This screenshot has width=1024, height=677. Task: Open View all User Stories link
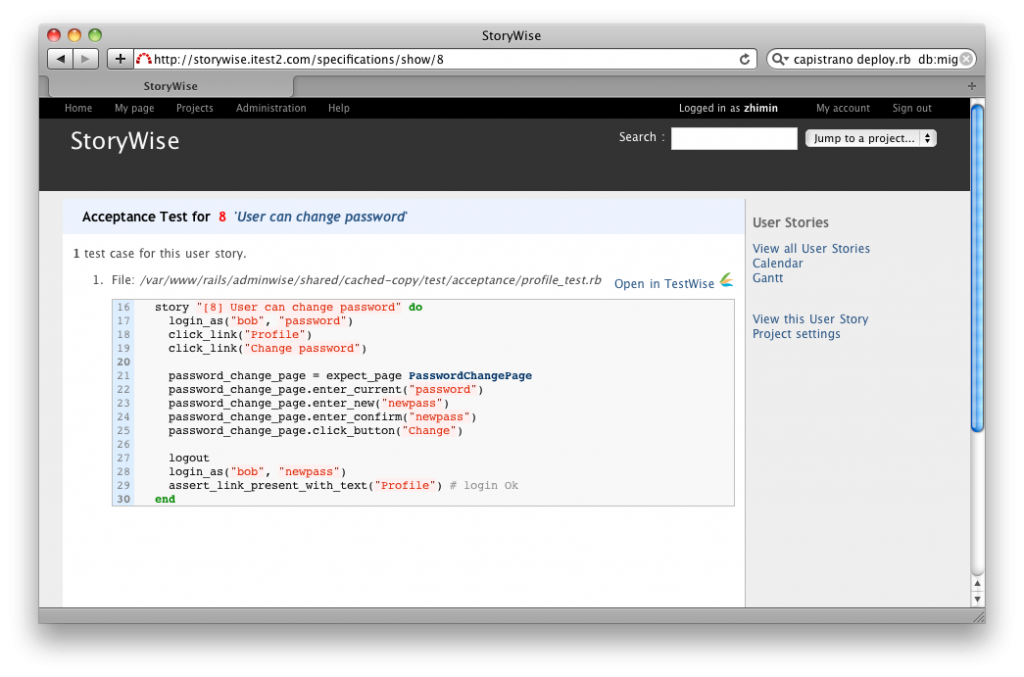click(811, 249)
